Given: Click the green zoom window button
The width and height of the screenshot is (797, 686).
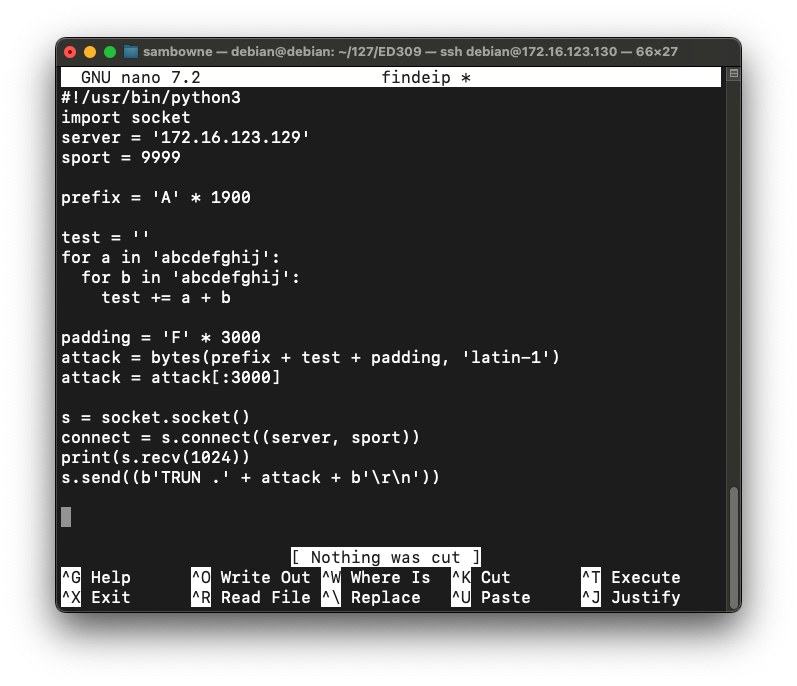Looking at the screenshot, I should click(110, 52).
